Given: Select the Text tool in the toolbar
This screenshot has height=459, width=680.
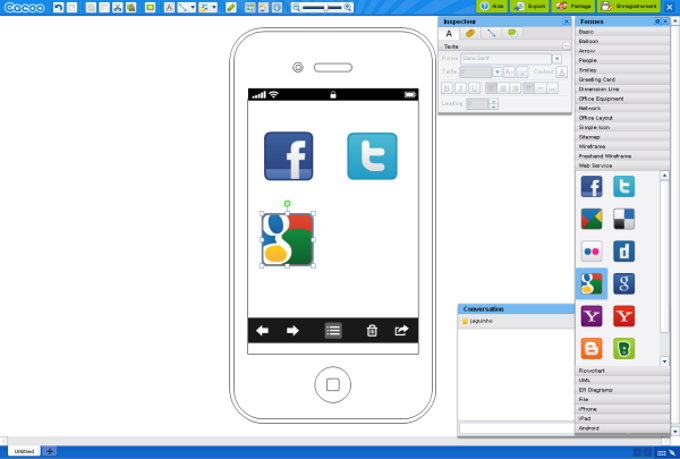Looking at the screenshot, I should point(169,7).
